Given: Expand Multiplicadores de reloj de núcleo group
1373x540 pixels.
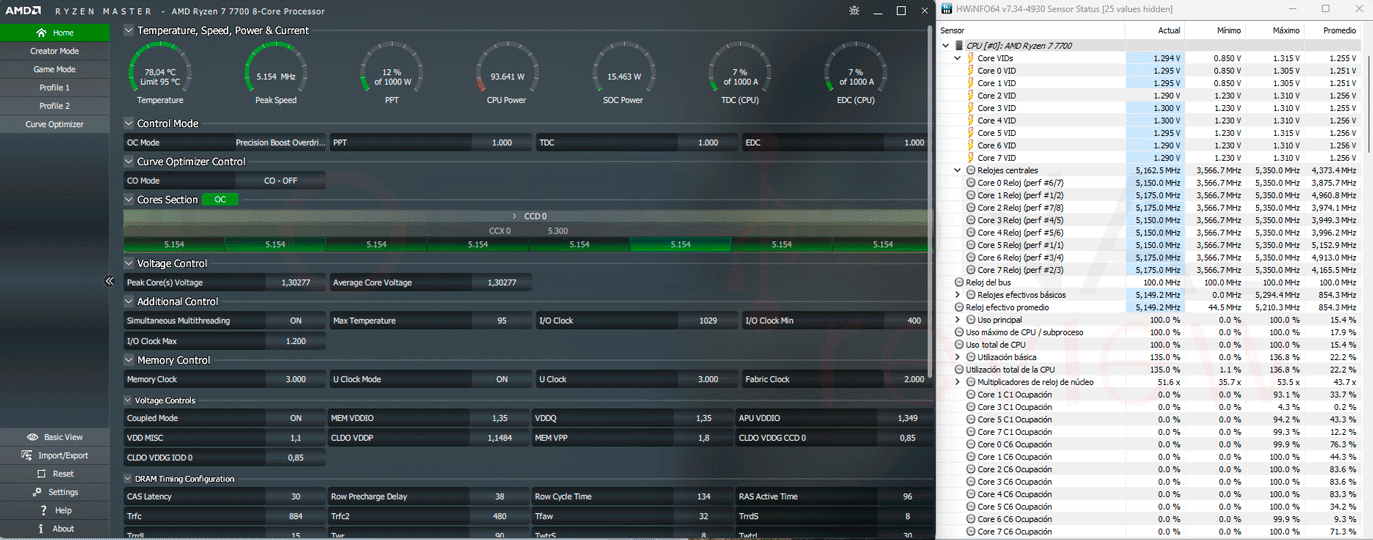Looking at the screenshot, I should (x=957, y=382).
